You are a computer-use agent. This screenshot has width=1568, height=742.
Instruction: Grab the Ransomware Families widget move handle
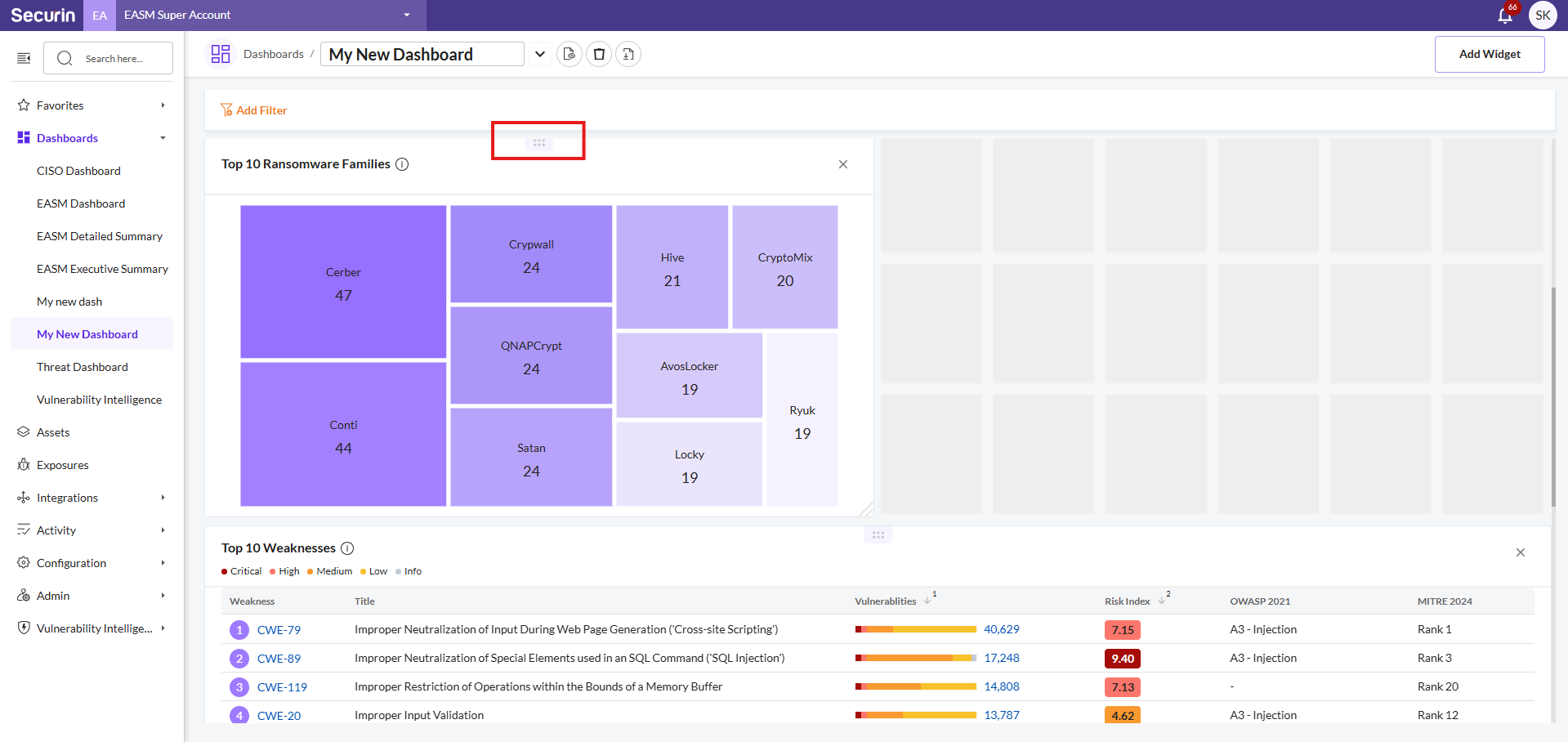[x=539, y=143]
